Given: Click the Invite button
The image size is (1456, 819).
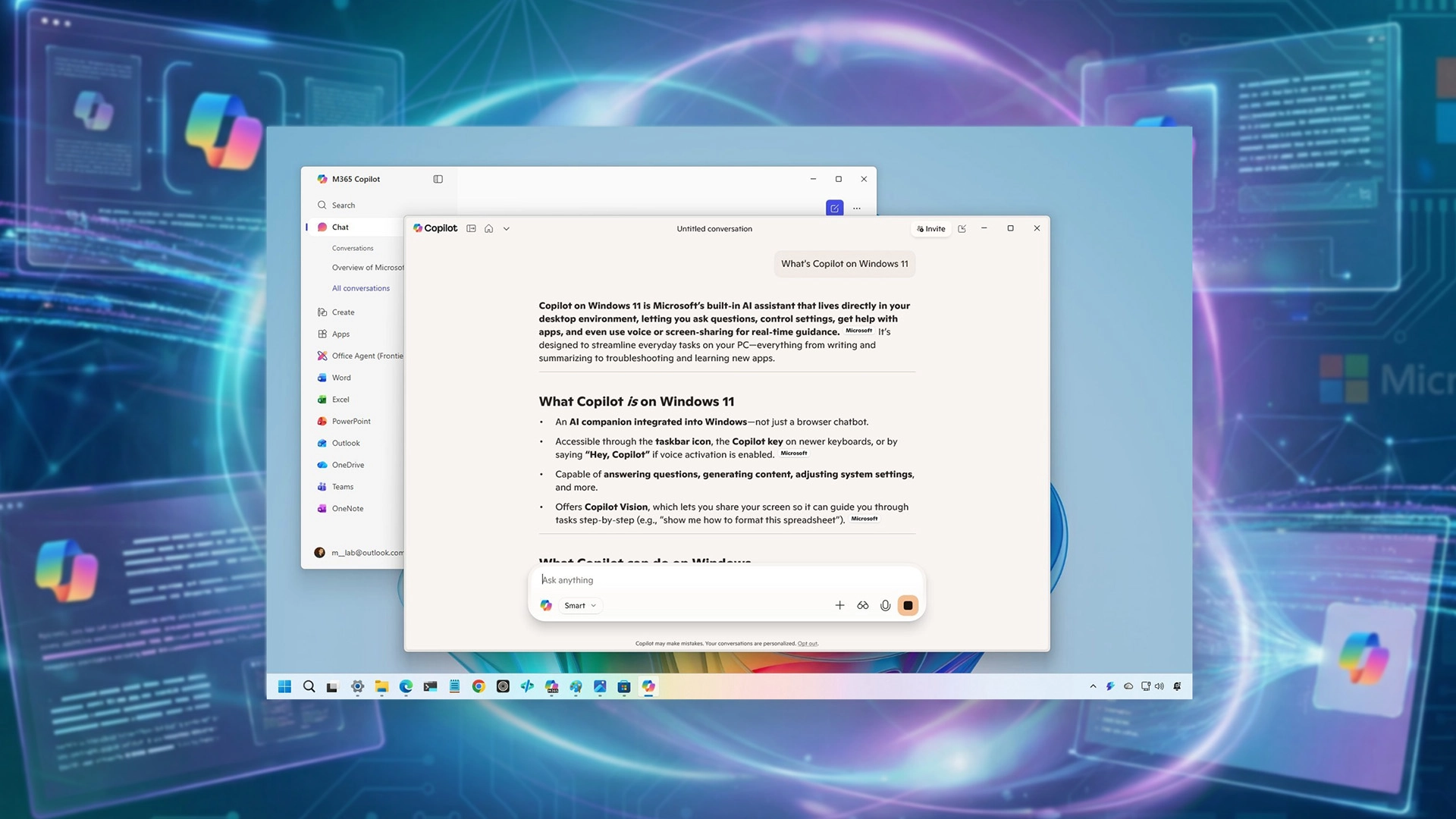Looking at the screenshot, I should coord(931,228).
